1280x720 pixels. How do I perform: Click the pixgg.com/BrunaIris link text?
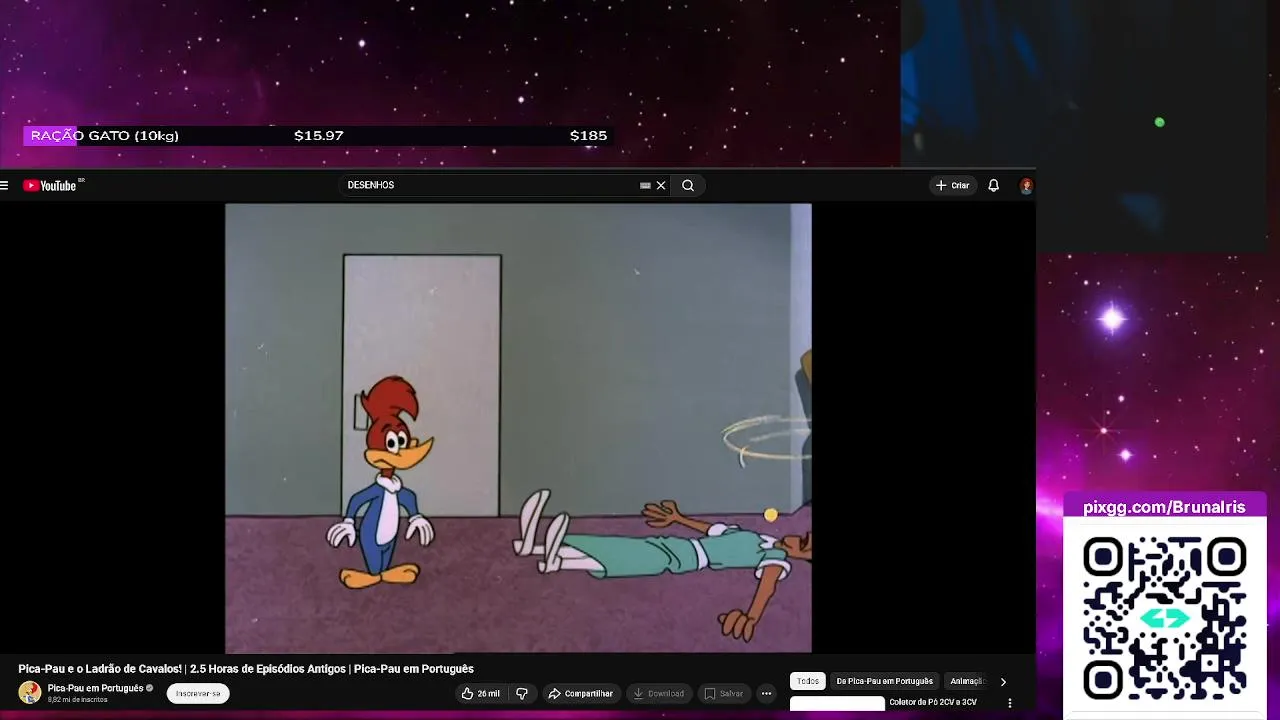(x=1164, y=507)
